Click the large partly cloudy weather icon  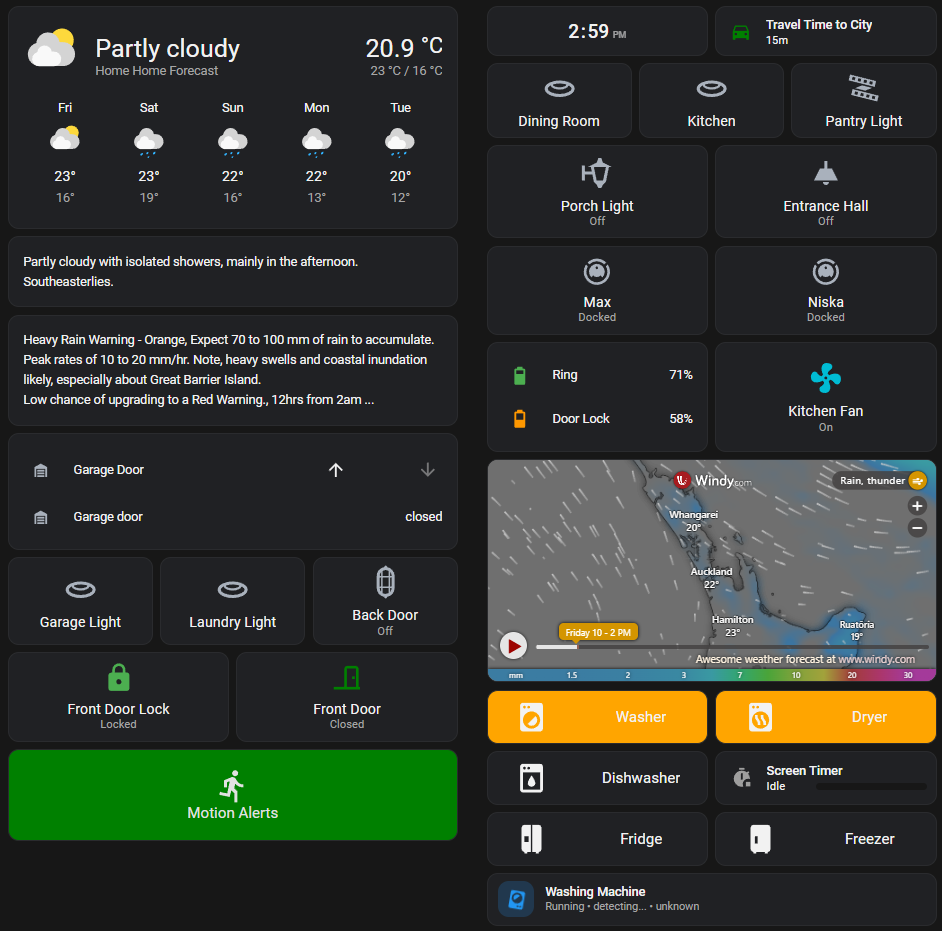click(x=52, y=47)
